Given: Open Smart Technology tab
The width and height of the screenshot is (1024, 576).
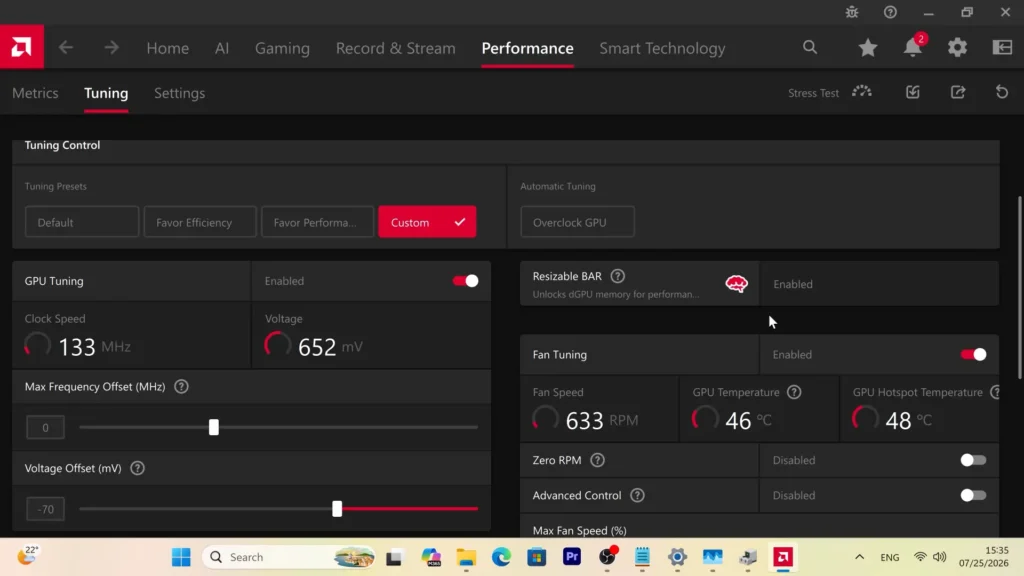Looking at the screenshot, I should (662, 48).
